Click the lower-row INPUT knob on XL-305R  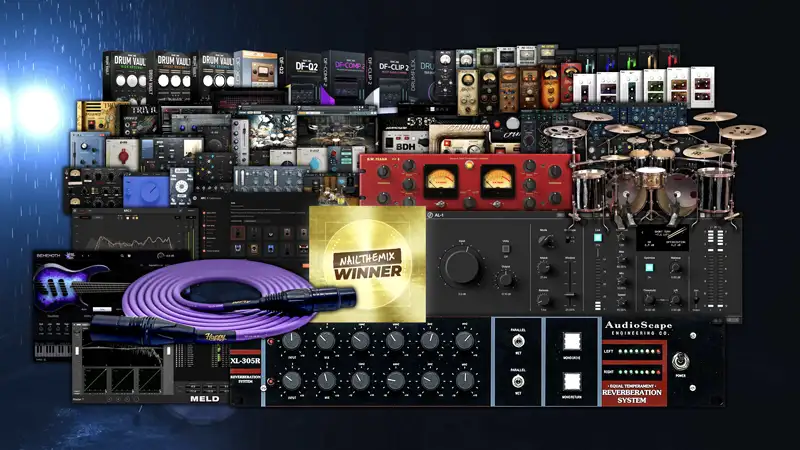(292, 381)
